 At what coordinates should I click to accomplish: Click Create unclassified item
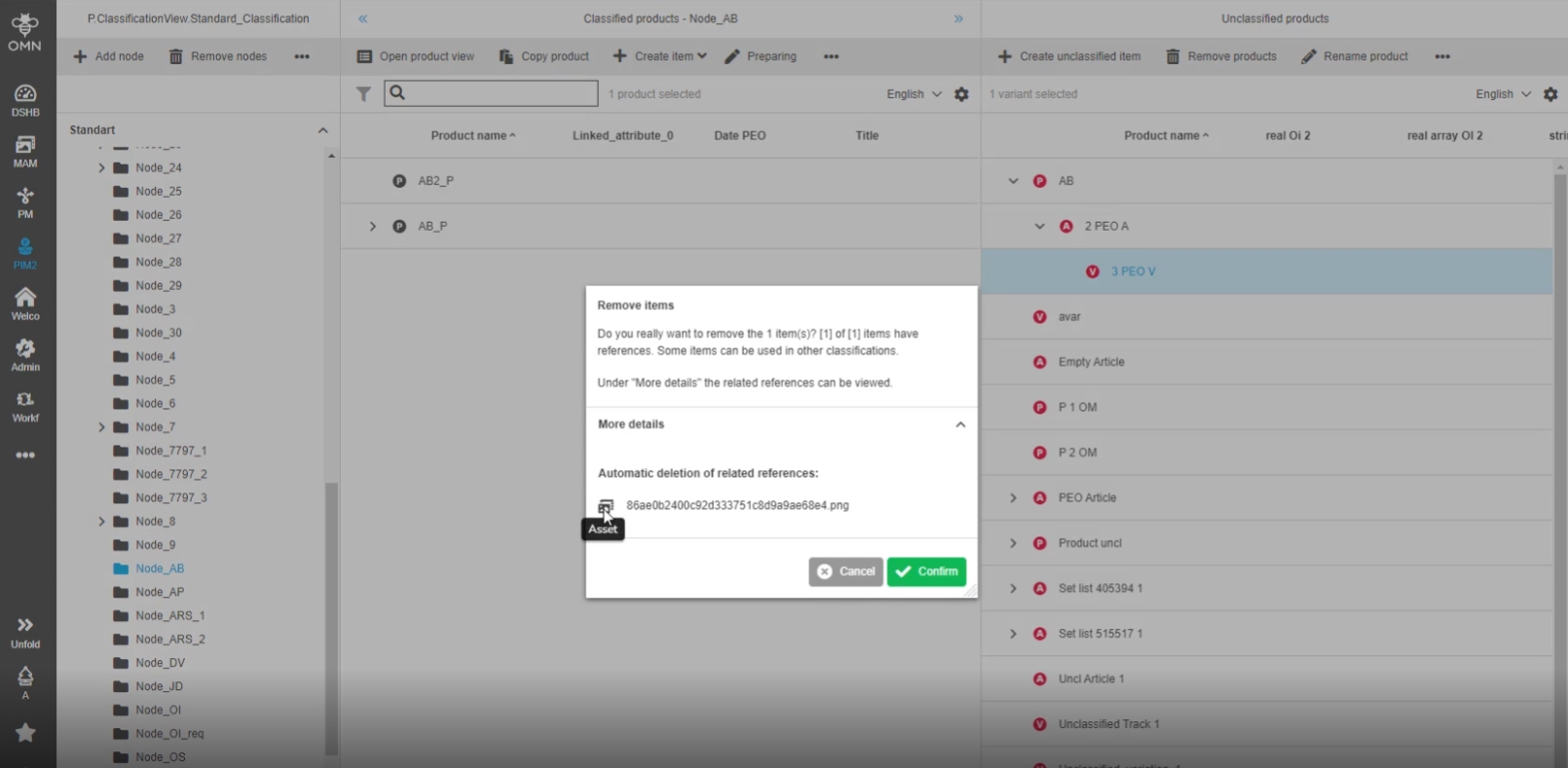(x=1069, y=56)
